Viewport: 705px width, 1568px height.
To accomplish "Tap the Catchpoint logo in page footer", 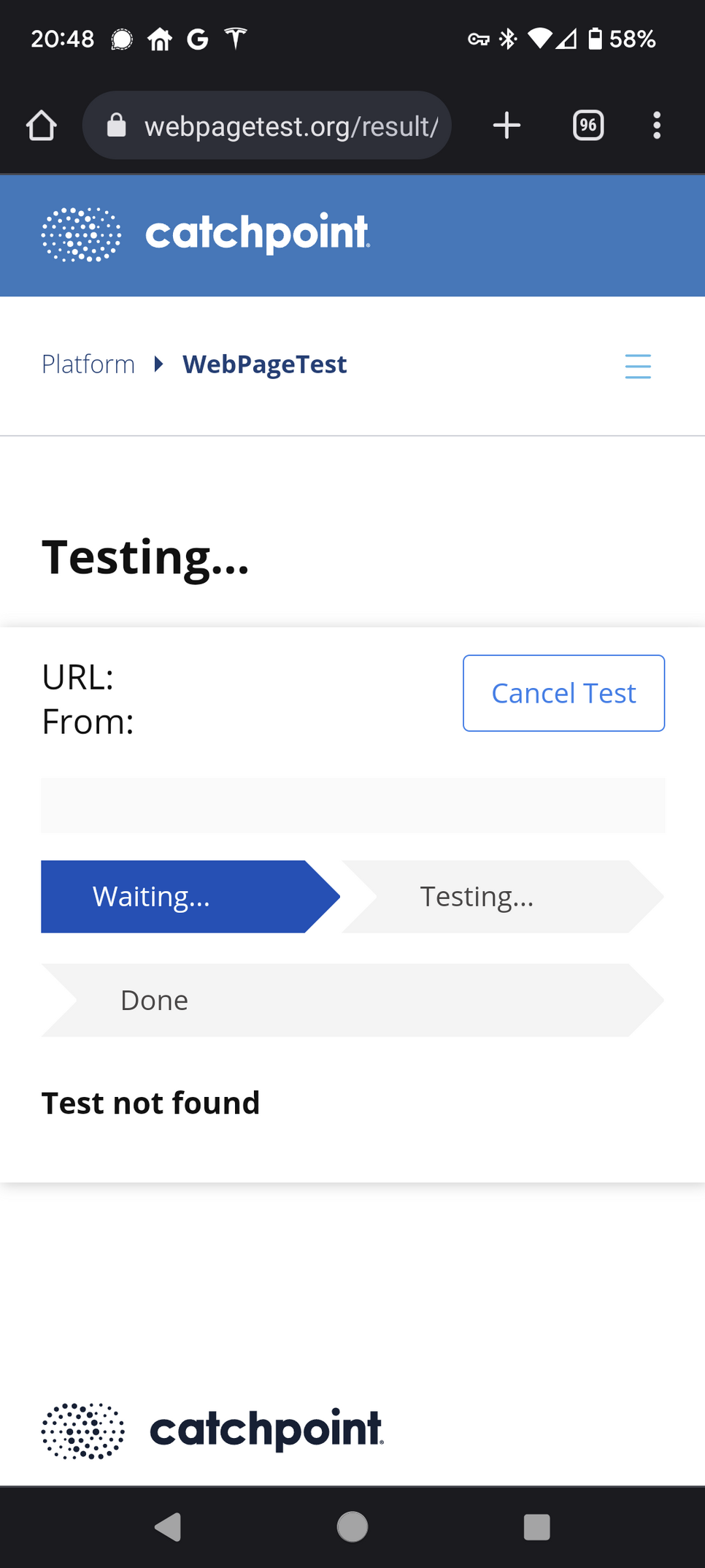I will tap(212, 1430).
